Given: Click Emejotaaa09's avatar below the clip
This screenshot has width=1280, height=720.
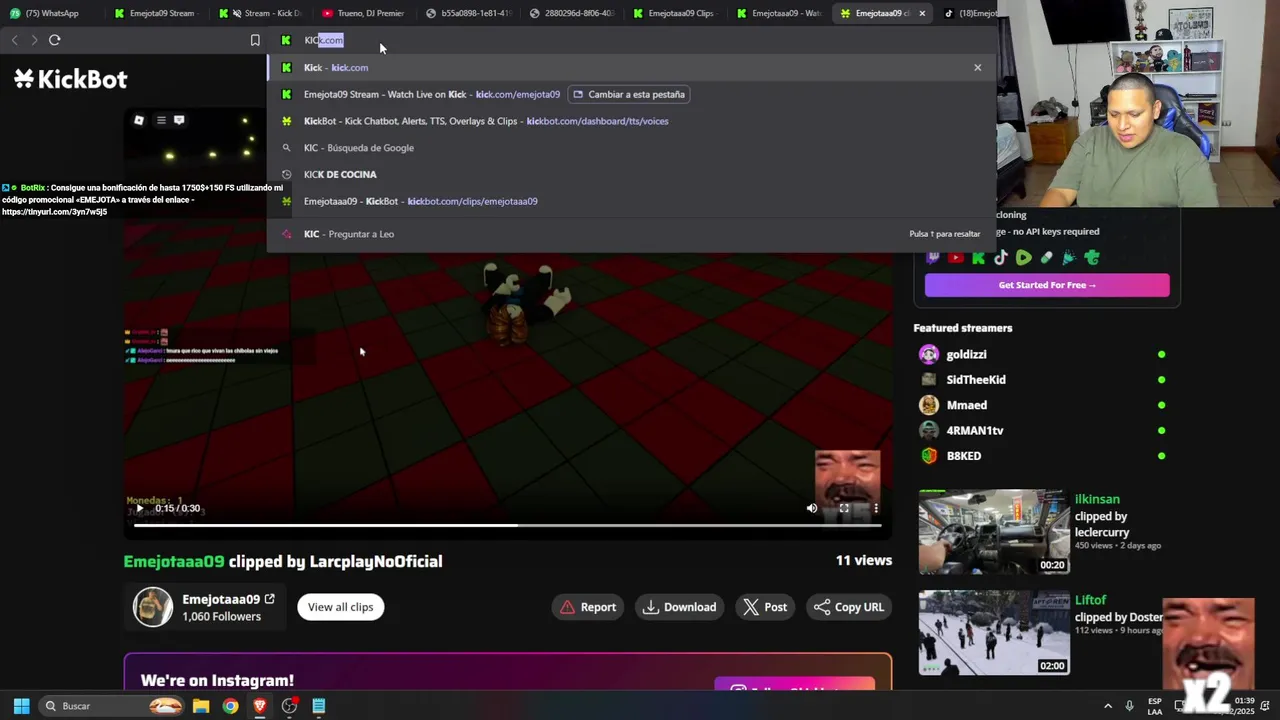Looking at the screenshot, I should (x=153, y=607).
